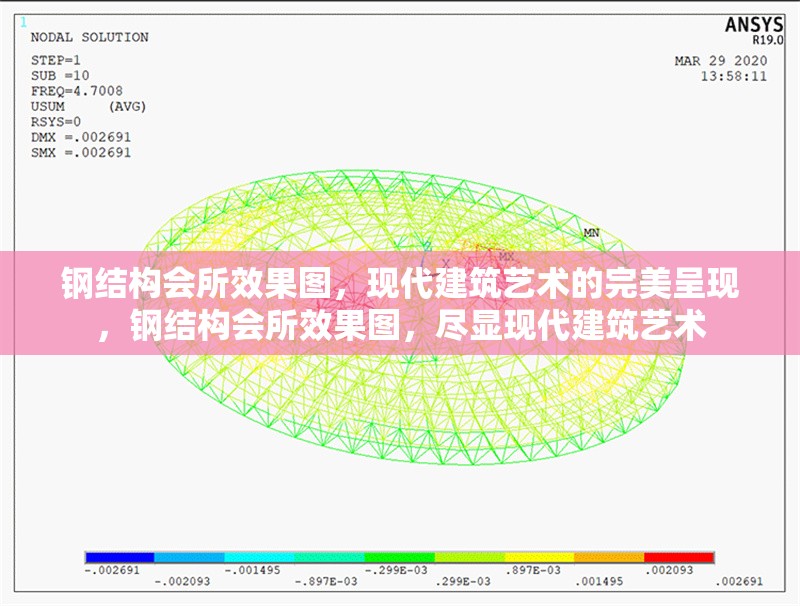Click the ANSYS R19.0 logo
This screenshot has width=800, height=606.
pyautogui.click(x=755, y=28)
